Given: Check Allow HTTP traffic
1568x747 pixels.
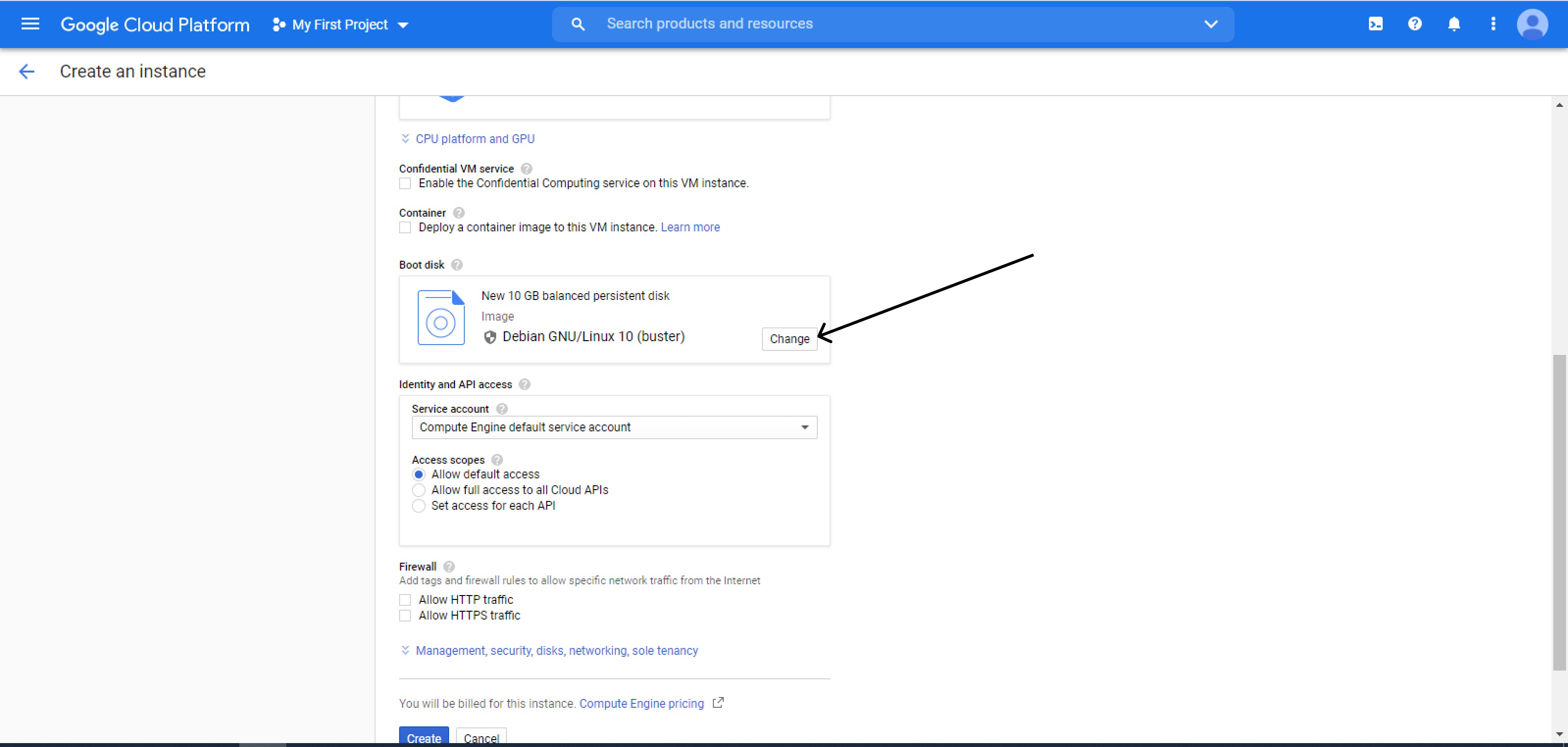Looking at the screenshot, I should click(405, 600).
